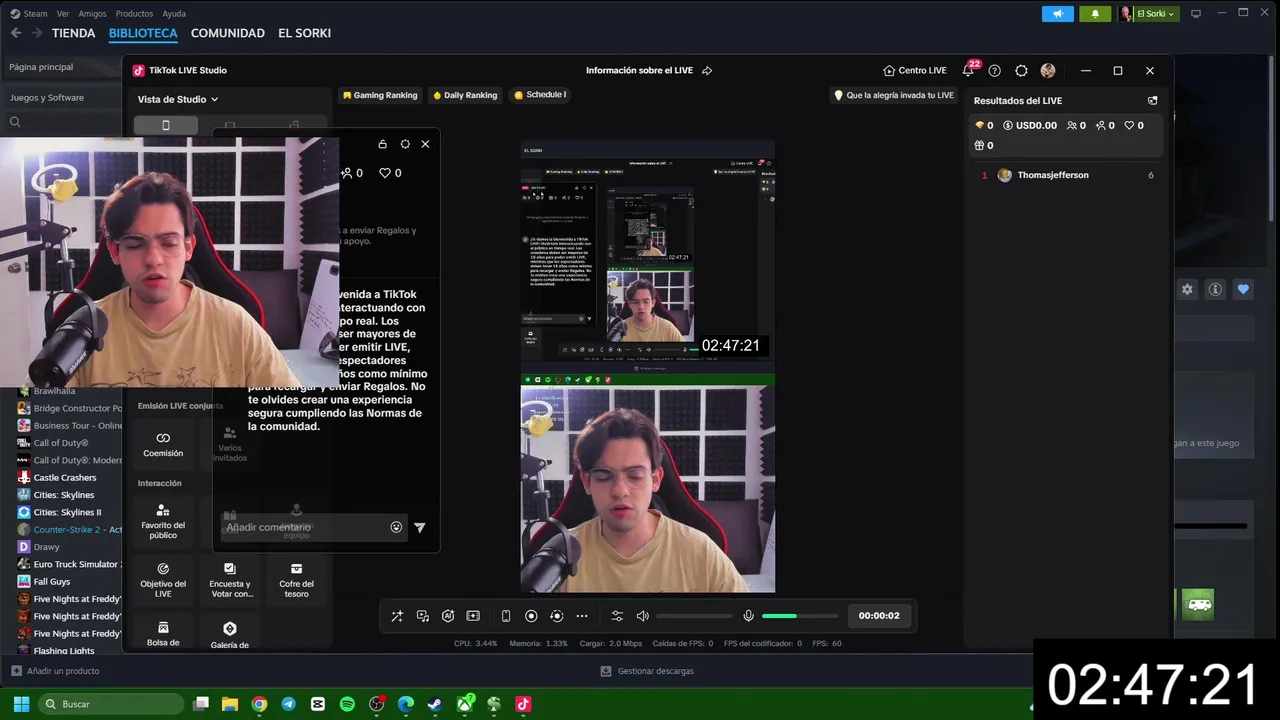This screenshot has width=1280, height=720.
Task: Click the mobile phone orientation icon in toolbar
Action: pyautogui.click(x=506, y=616)
